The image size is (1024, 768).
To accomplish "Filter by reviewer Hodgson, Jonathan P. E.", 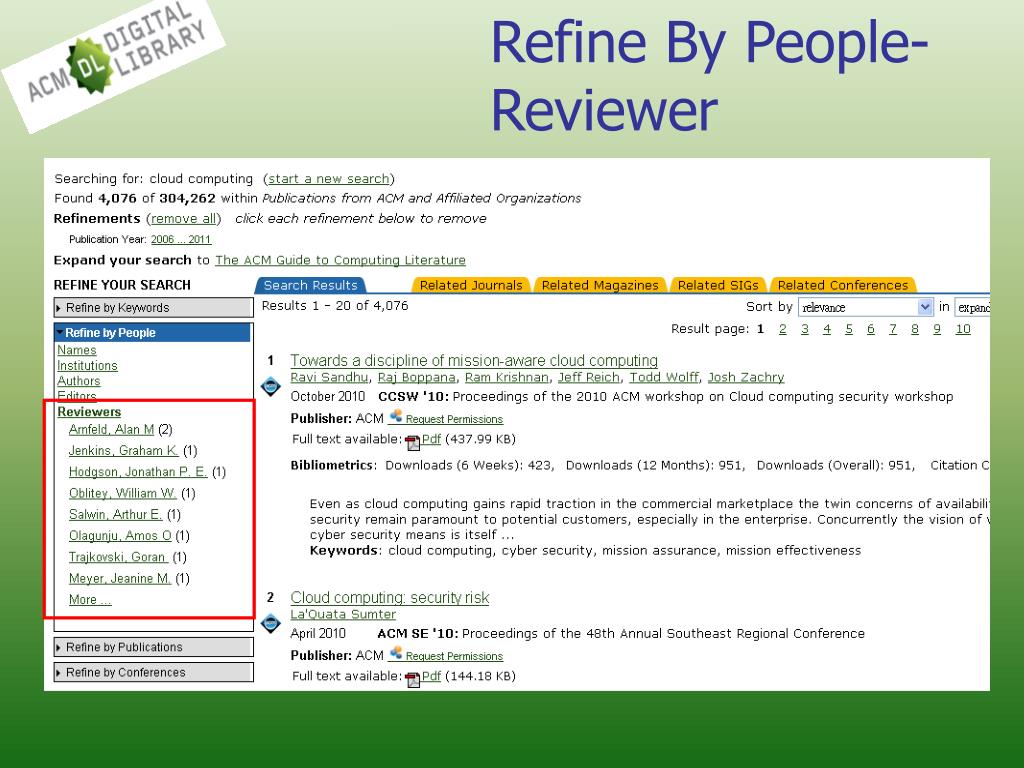I will (x=138, y=472).
